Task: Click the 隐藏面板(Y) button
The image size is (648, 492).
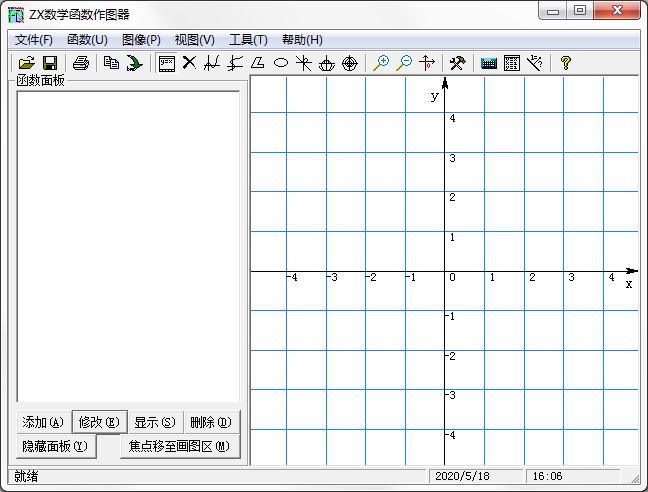Action: 55,446
